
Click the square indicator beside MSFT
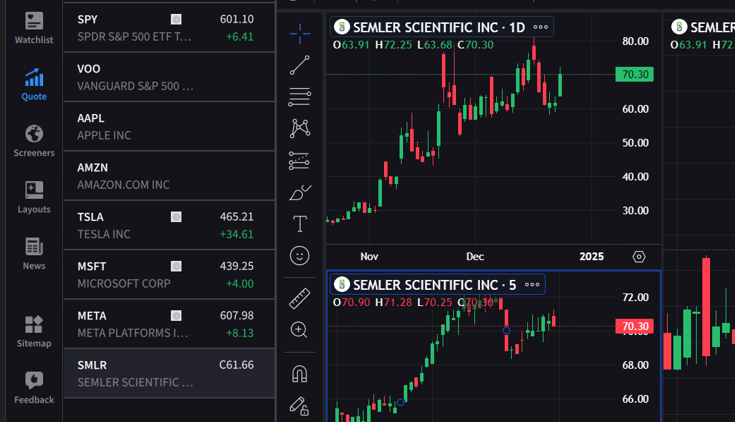[x=176, y=266]
